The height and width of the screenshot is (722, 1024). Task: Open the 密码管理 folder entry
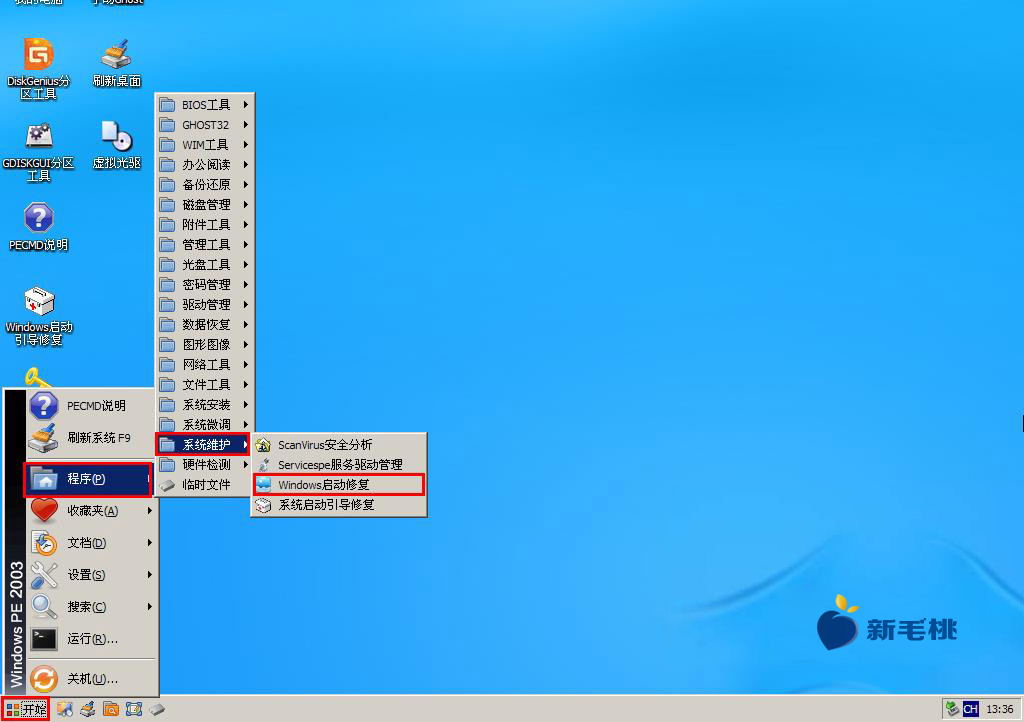point(204,285)
